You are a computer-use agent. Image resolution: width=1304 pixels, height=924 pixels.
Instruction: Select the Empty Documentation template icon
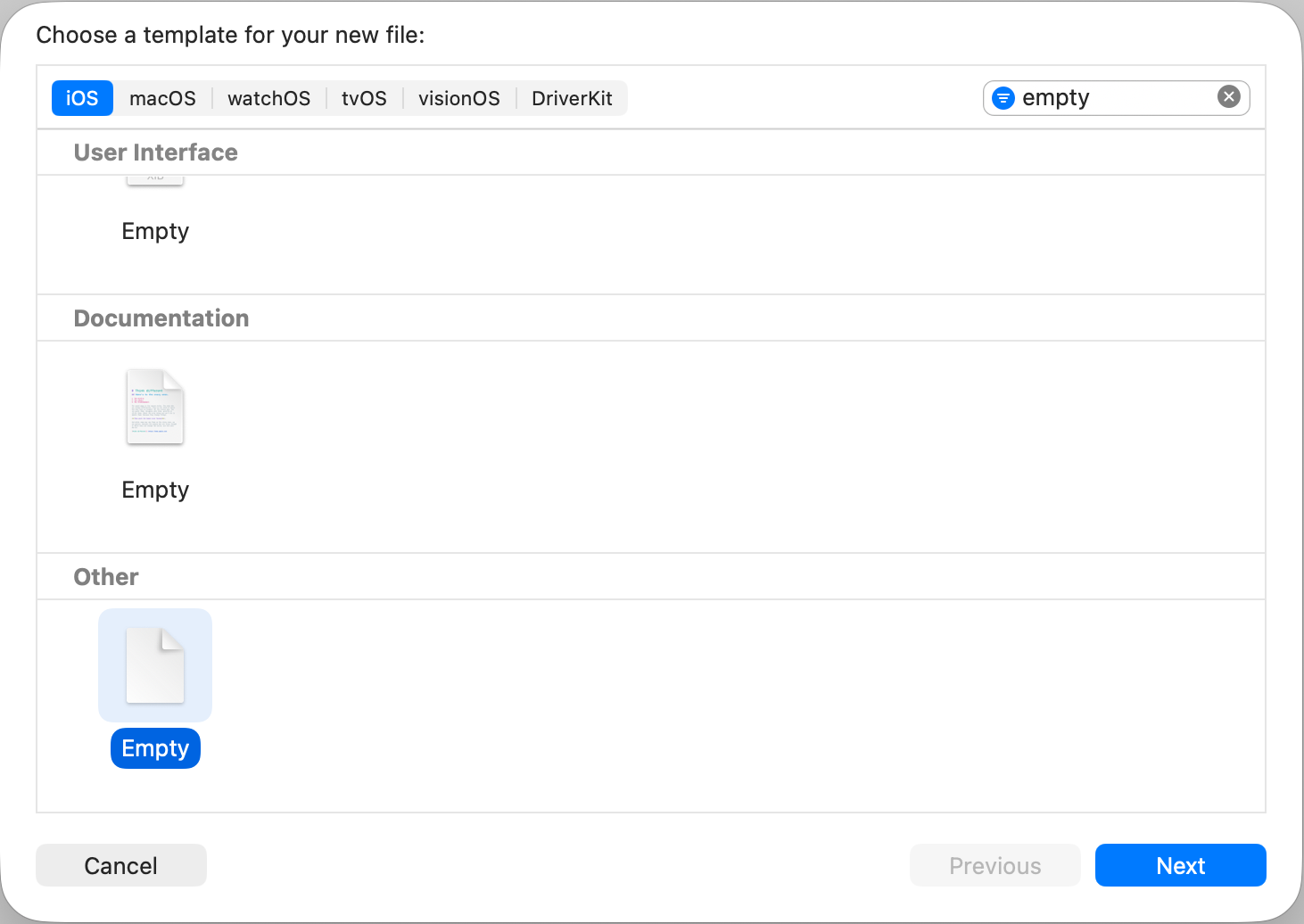pos(155,407)
